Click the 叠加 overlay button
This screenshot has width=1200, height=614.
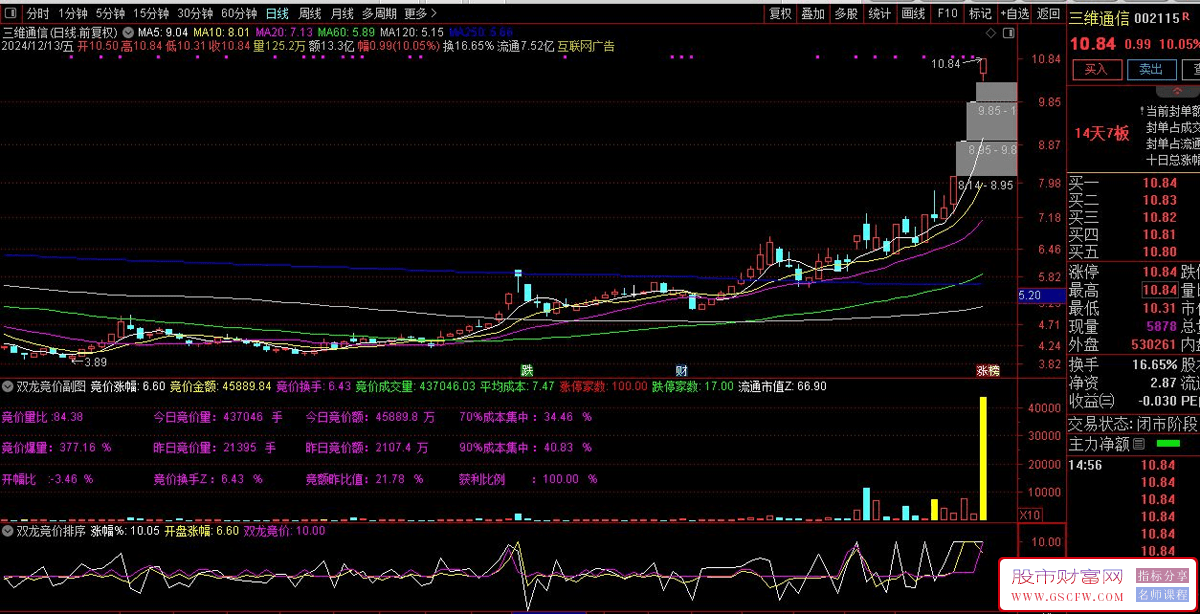(813, 14)
